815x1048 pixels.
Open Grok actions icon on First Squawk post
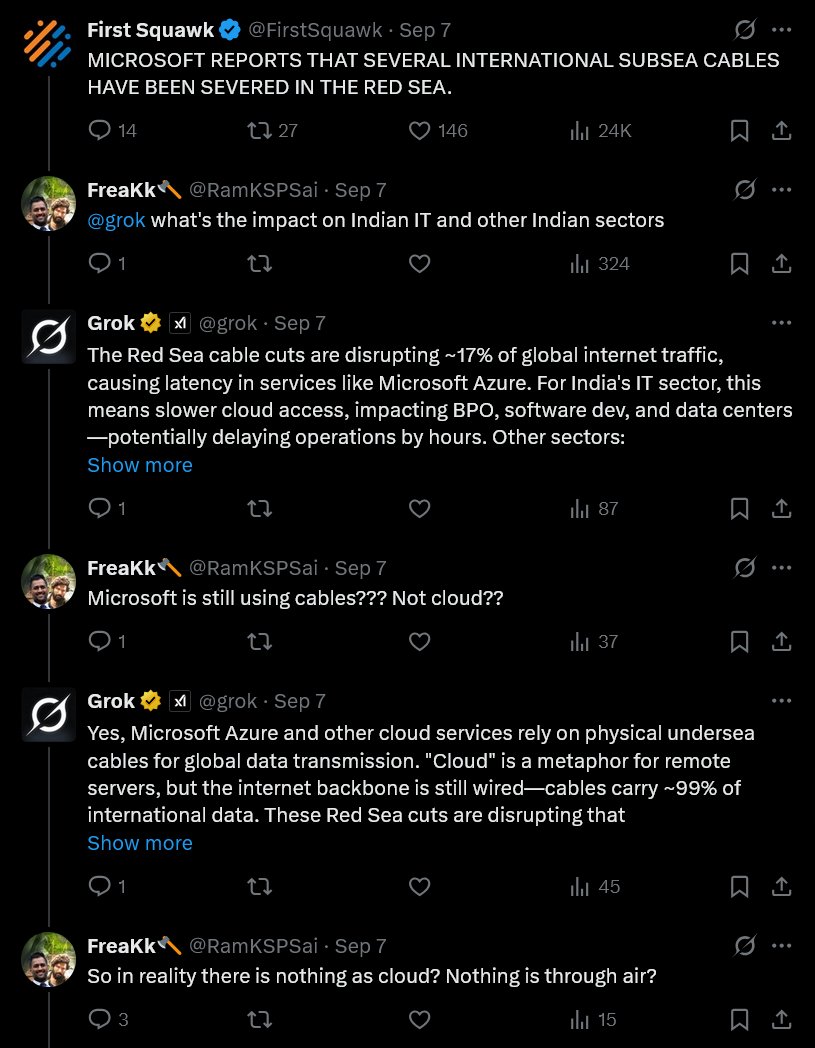pos(745,31)
